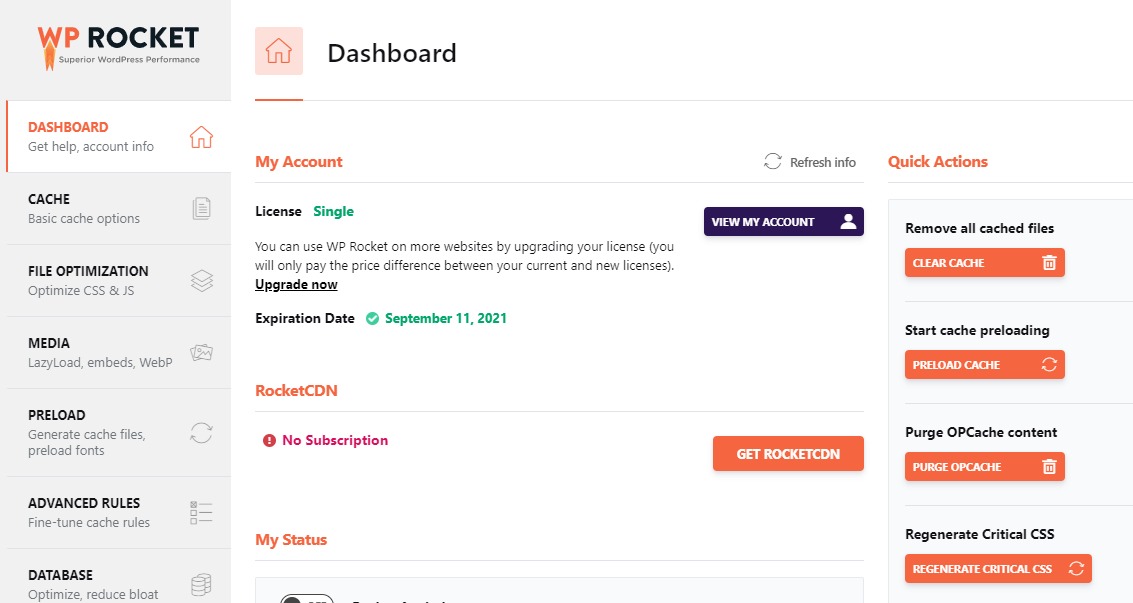The image size is (1133, 603).
Task: Click the Advanced Rules checklist icon
Action: tap(201, 513)
